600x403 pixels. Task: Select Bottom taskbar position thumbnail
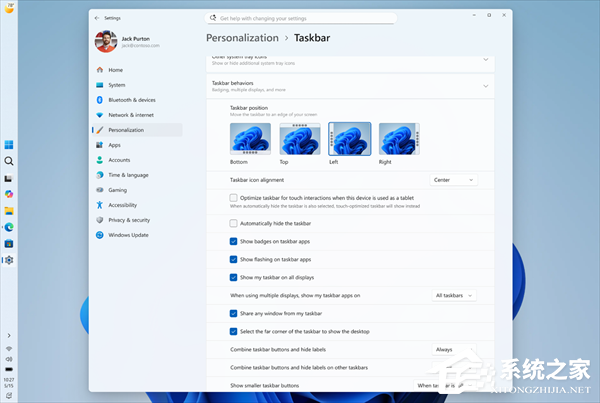point(250,139)
